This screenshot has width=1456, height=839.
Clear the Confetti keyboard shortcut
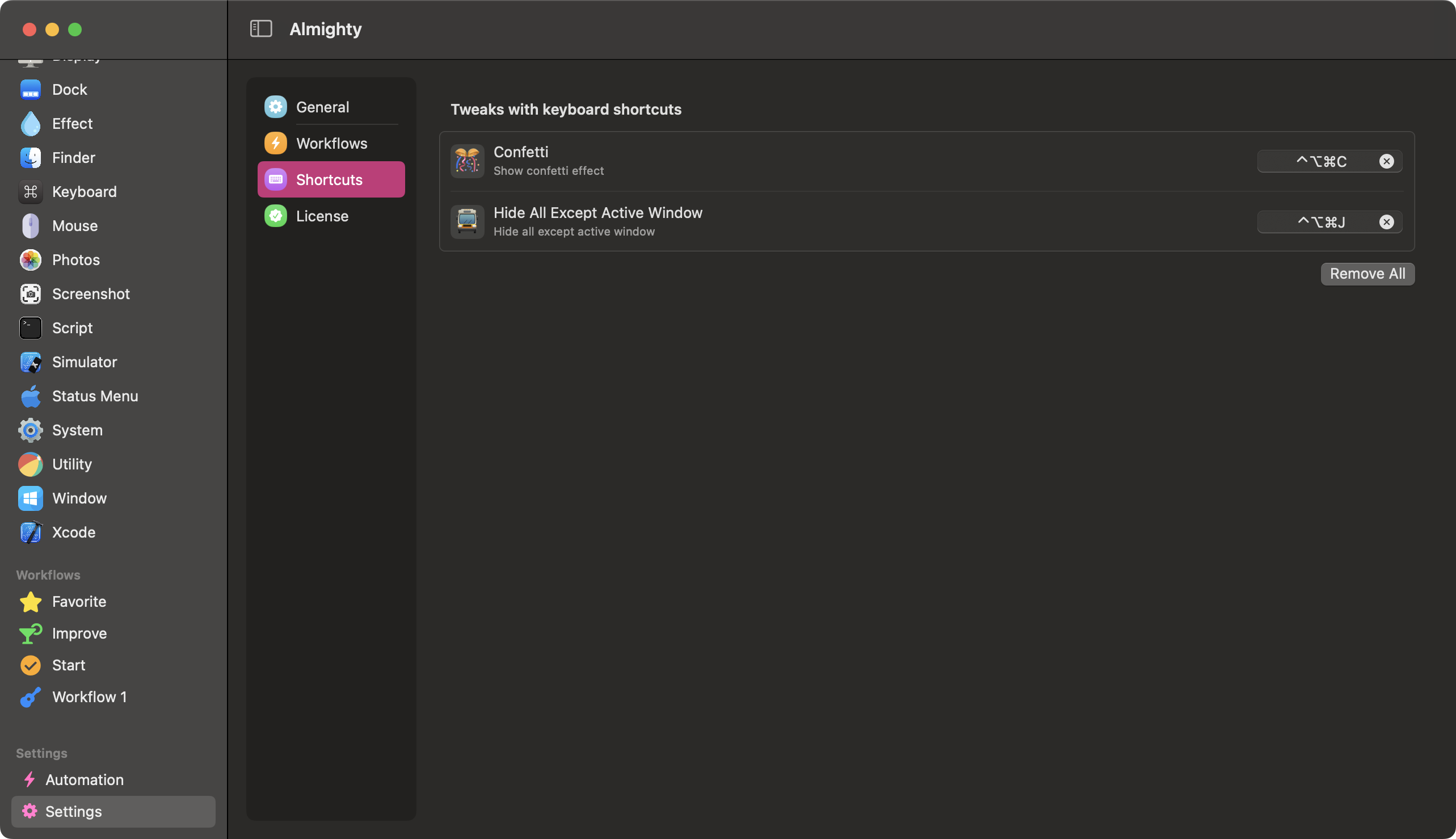coord(1386,161)
